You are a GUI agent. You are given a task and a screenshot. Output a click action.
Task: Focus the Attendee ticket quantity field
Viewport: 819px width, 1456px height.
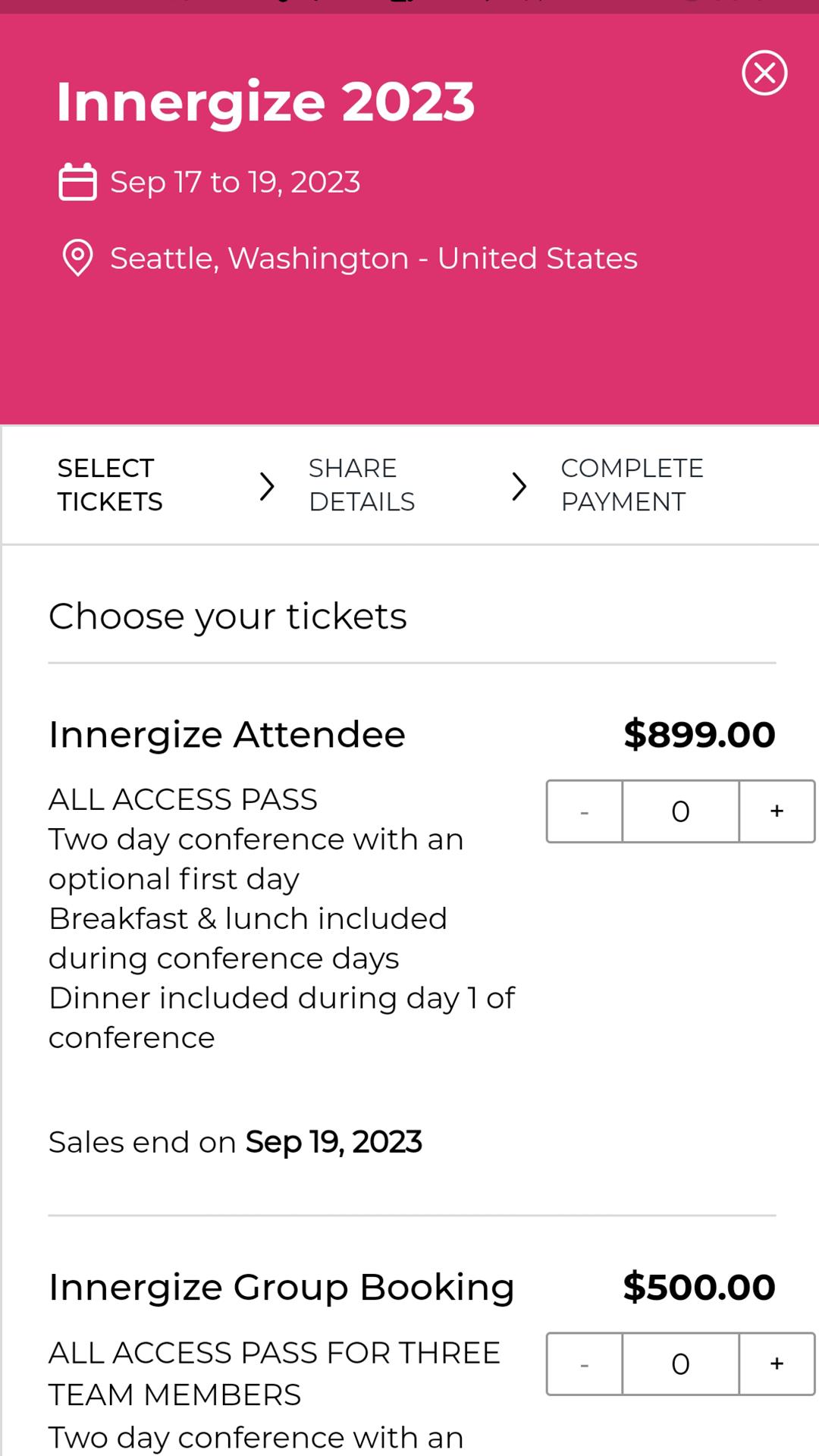tap(681, 811)
